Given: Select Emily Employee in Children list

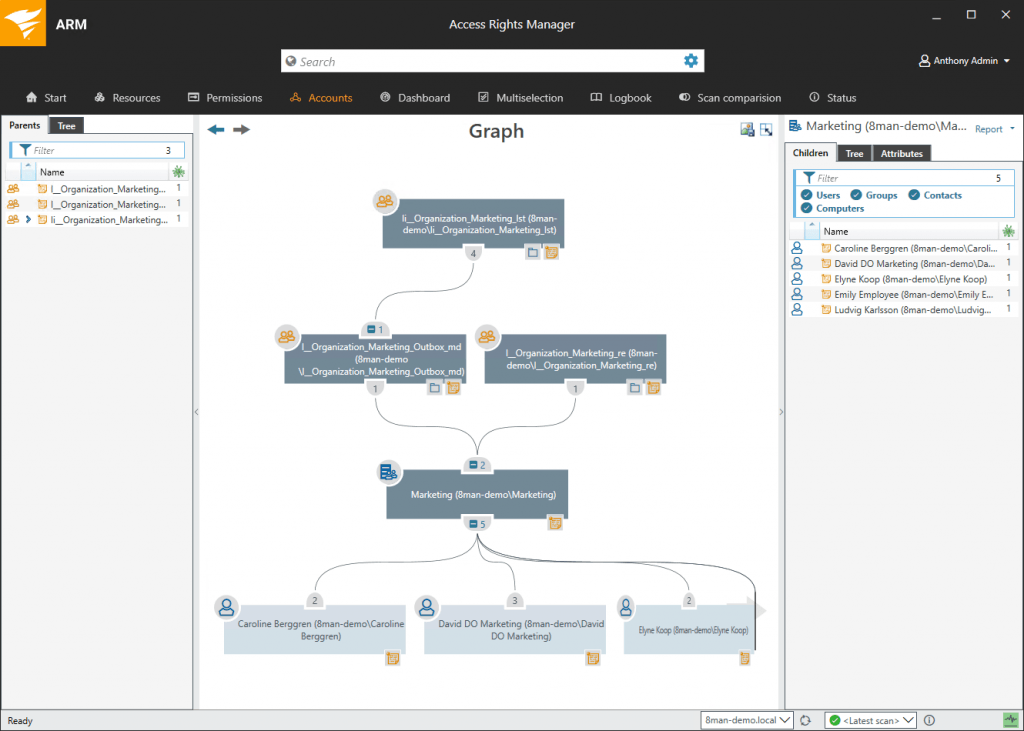Looking at the screenshot, I should pos(902,295).
